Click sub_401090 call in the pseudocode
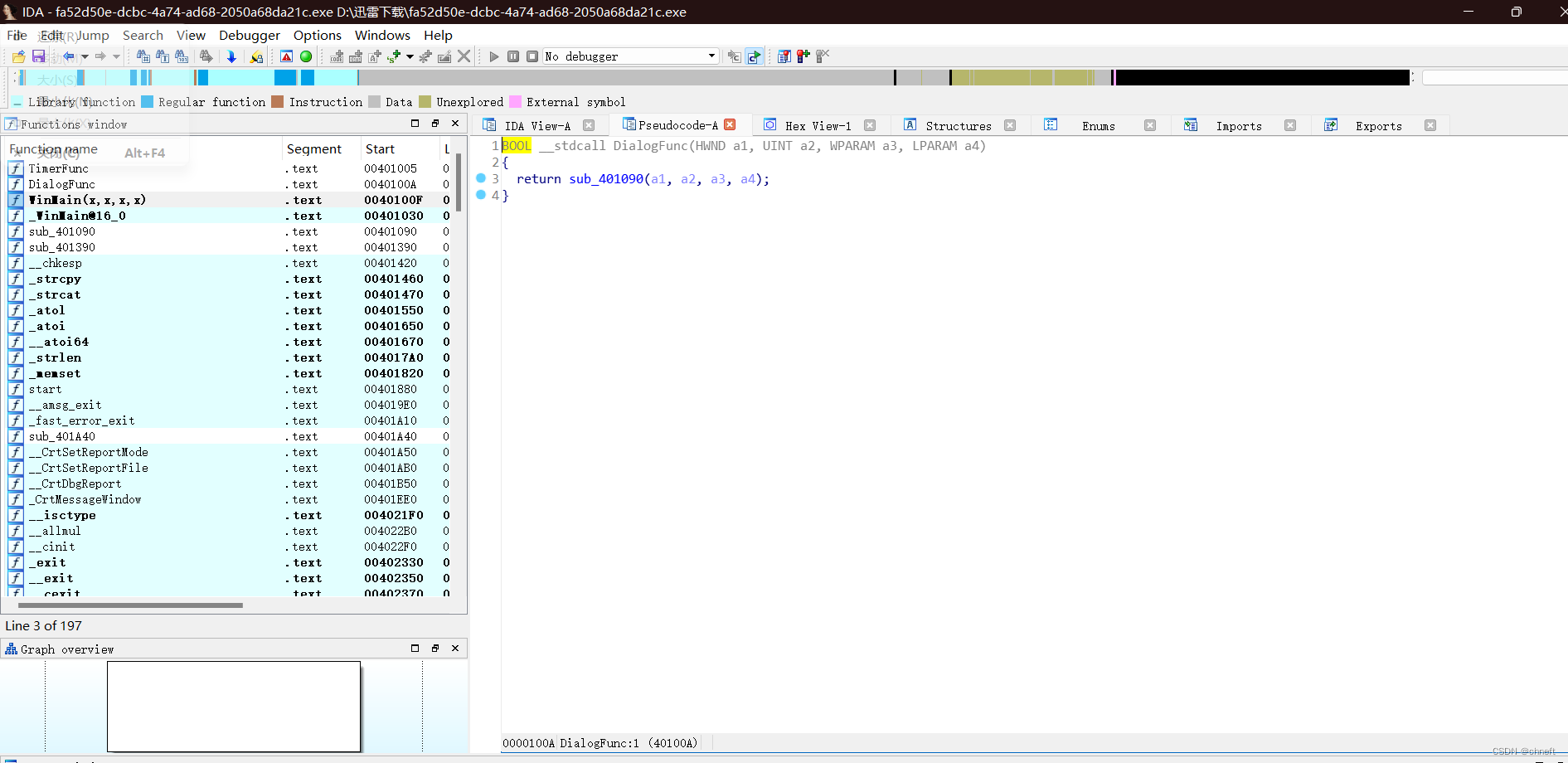Image resolution: width=1568 pixels, height=763 pixels. [606, 179]
